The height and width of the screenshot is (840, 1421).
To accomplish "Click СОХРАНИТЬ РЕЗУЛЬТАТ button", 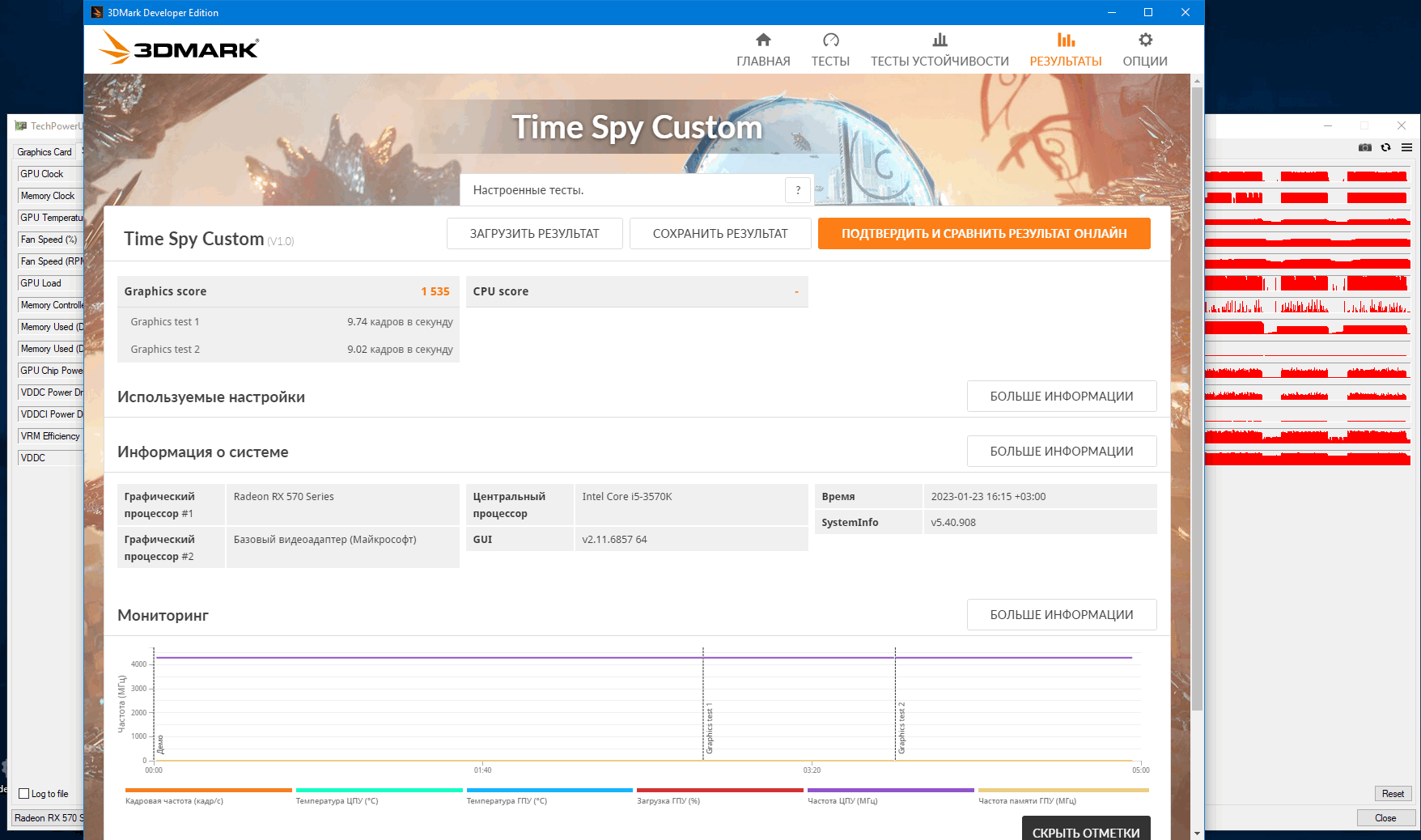I will (720, 234).
